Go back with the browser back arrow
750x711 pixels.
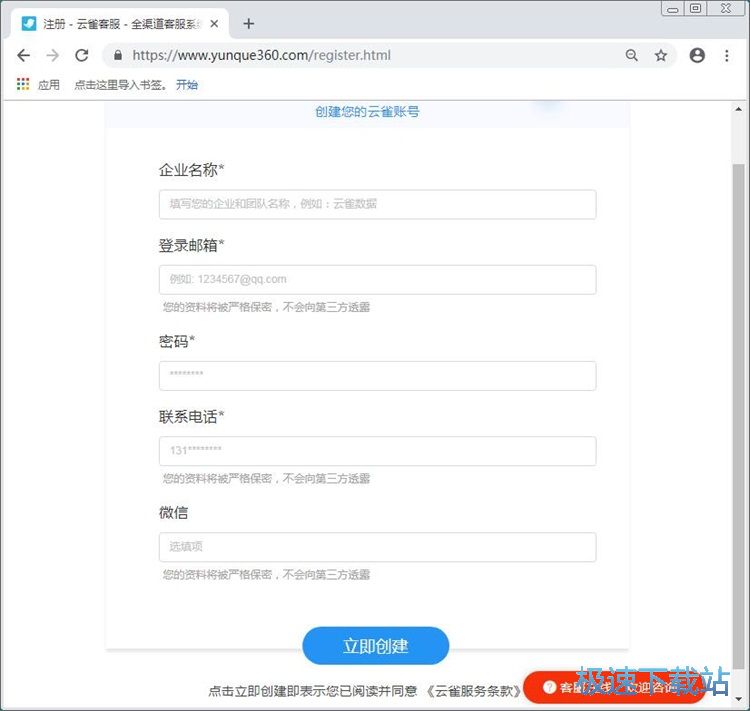[23, 56]
